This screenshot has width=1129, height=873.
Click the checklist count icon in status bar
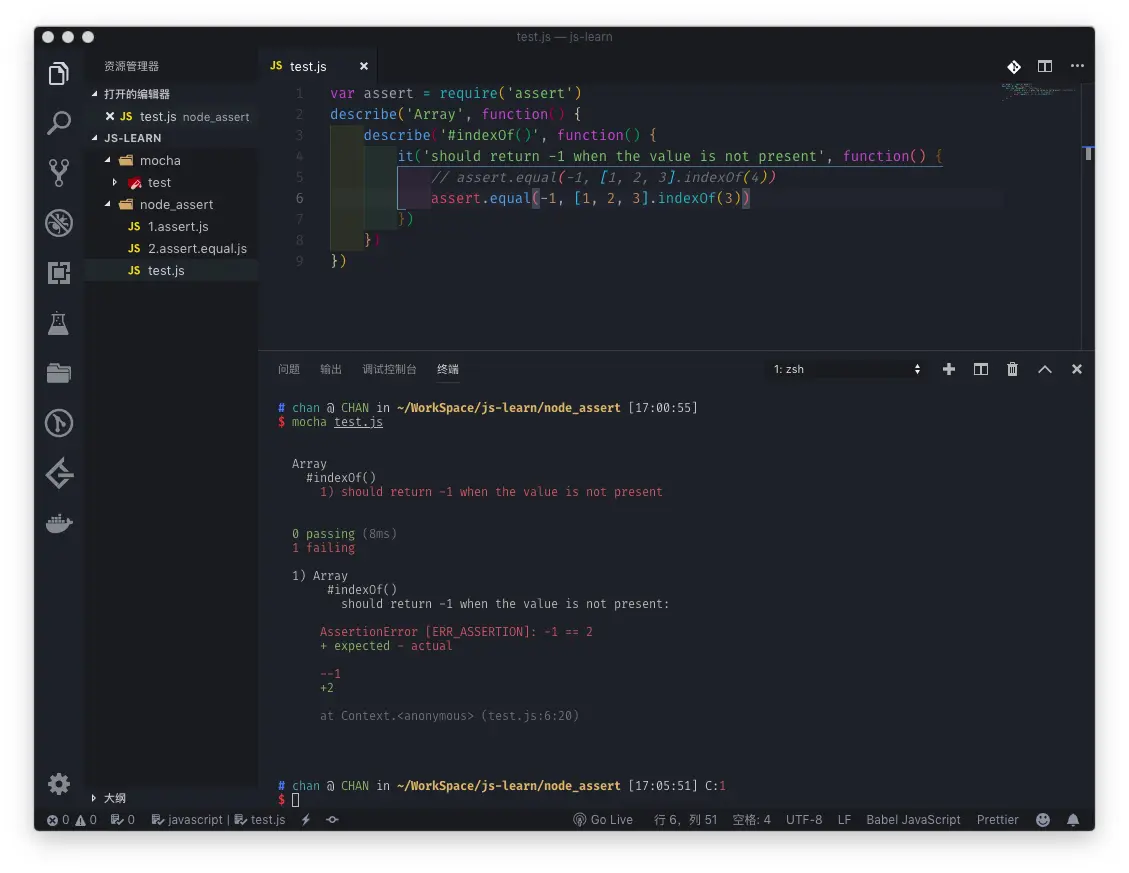pyautogui.click(x=122, y=820)
